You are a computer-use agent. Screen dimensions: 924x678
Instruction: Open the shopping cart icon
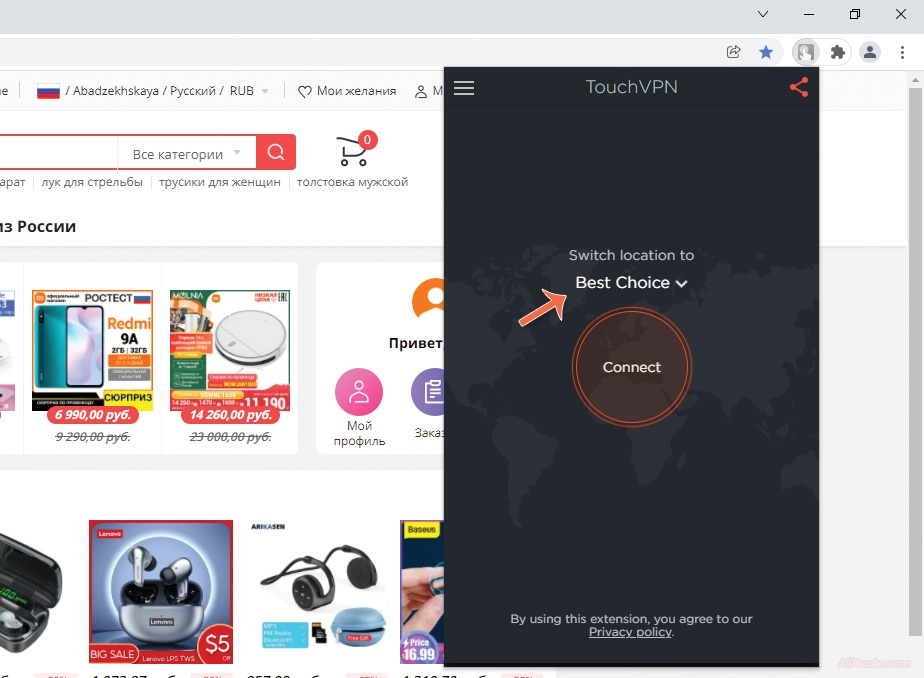353,152
